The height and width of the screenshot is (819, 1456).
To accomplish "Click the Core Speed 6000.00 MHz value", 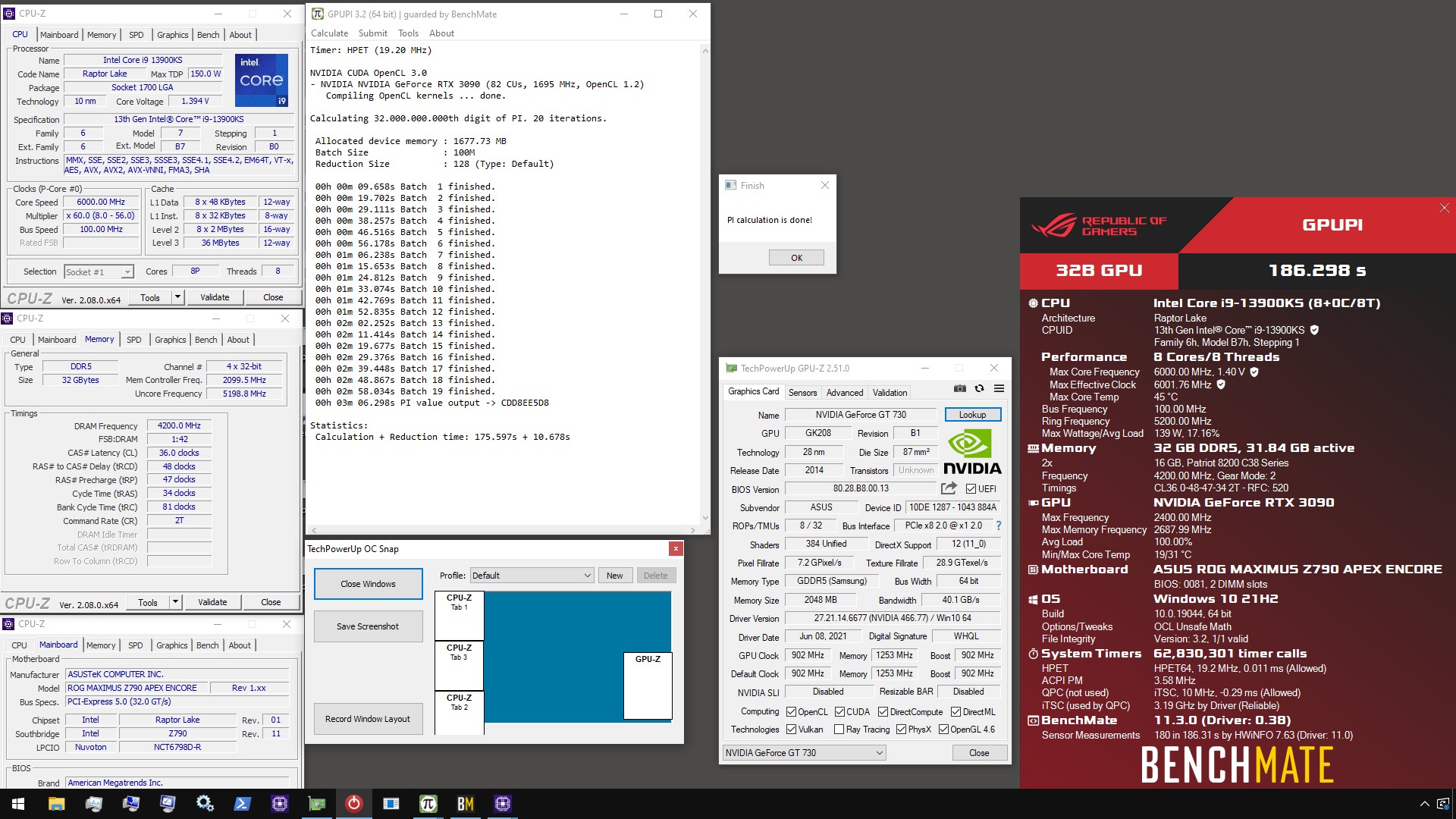I will [101, 202].
